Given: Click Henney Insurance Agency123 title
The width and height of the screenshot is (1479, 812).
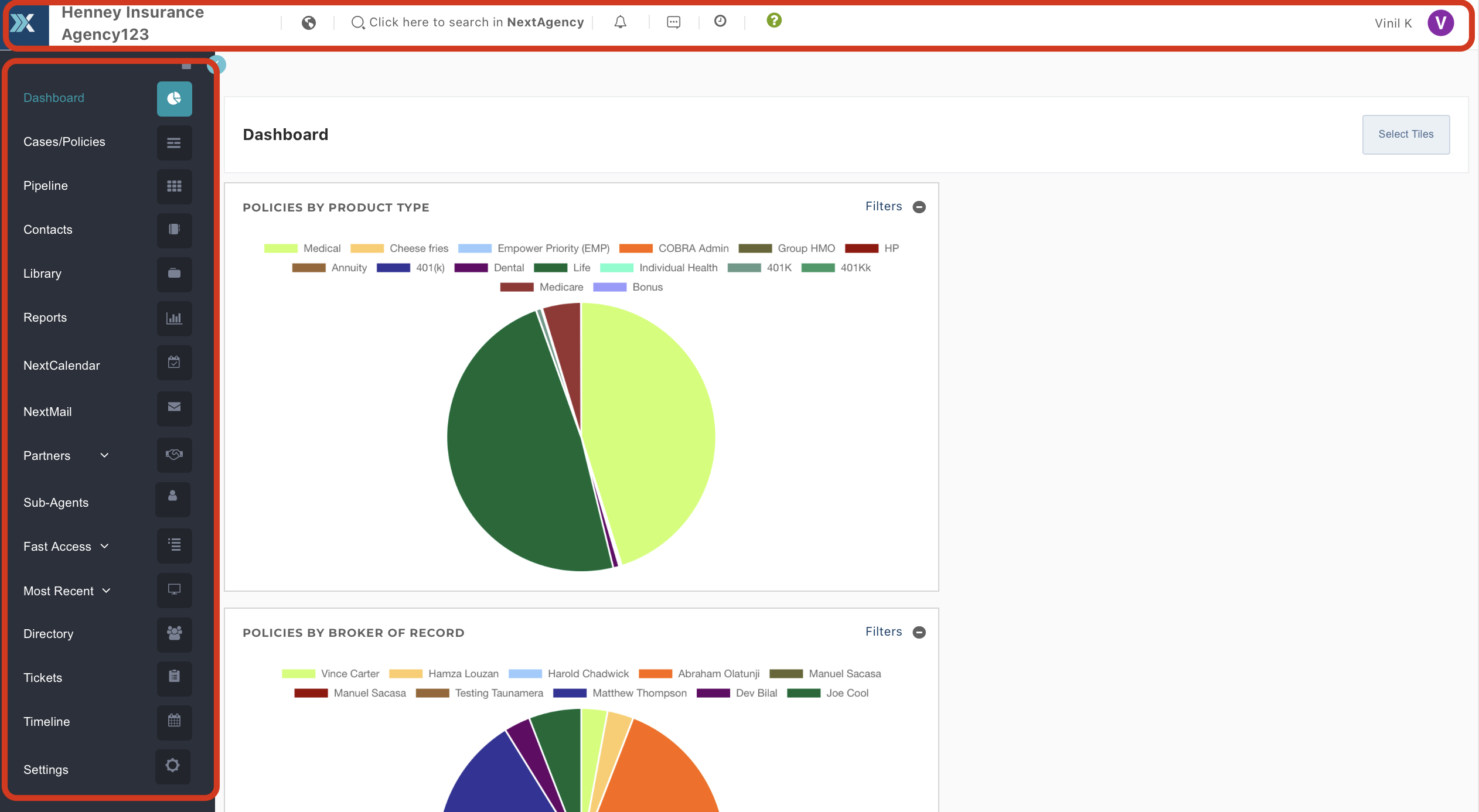Looking at the screenshot, I should point(133,23).
